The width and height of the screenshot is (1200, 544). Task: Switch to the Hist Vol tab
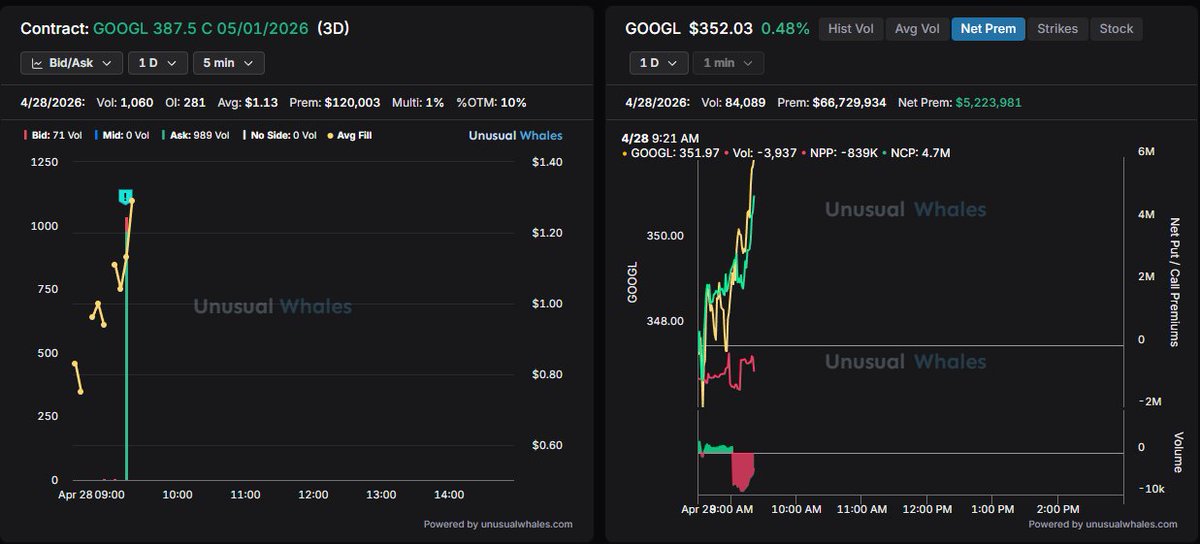(851, 29)
